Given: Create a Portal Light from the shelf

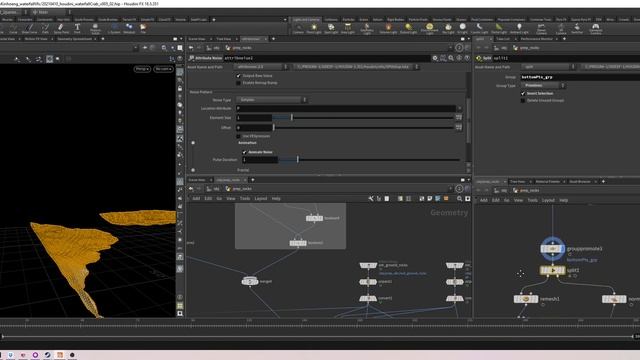Looking at the screenshot, I should (499, 29).
